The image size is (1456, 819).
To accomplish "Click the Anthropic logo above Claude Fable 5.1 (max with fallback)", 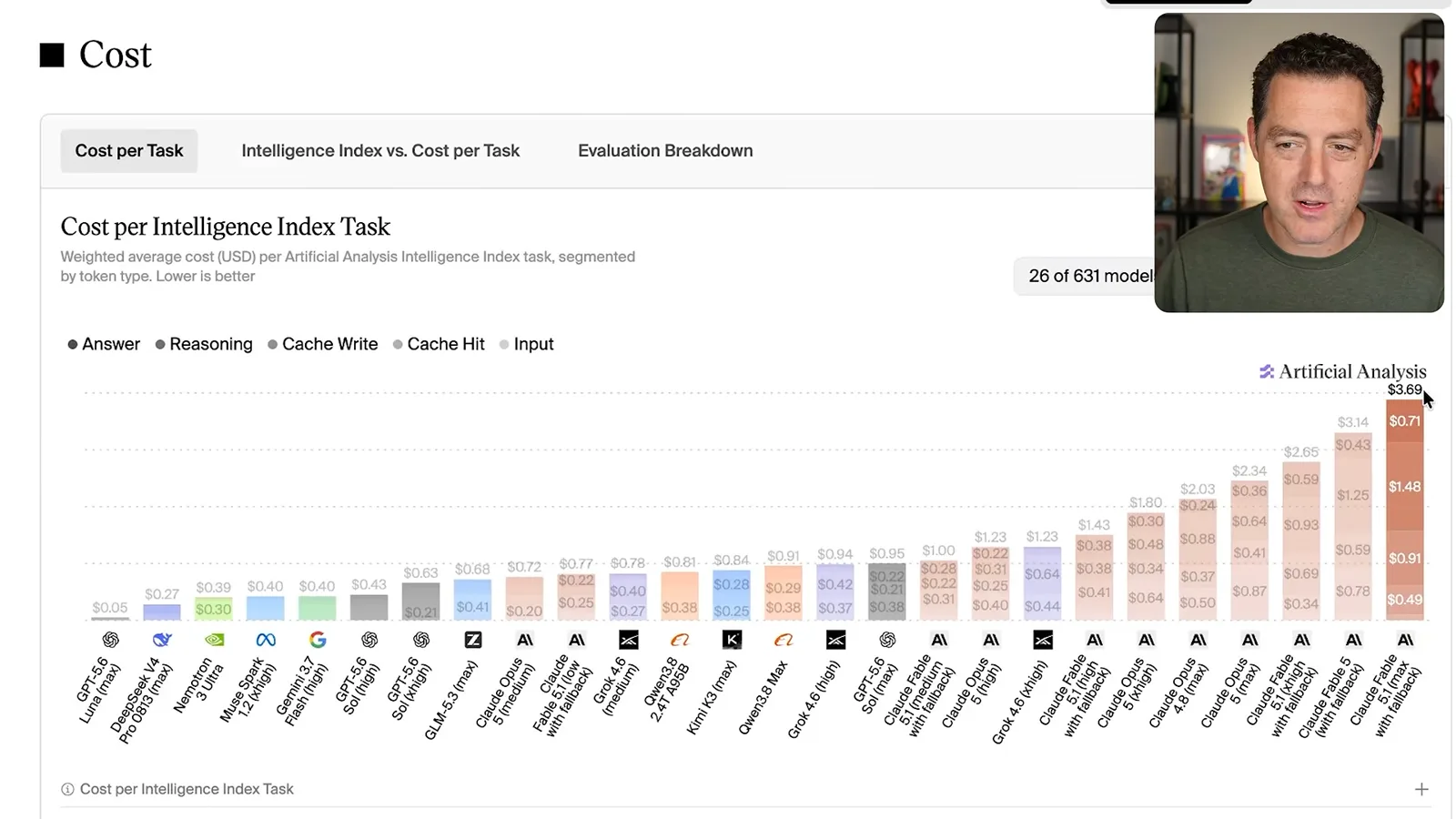I will click(x=1406, y=640).
